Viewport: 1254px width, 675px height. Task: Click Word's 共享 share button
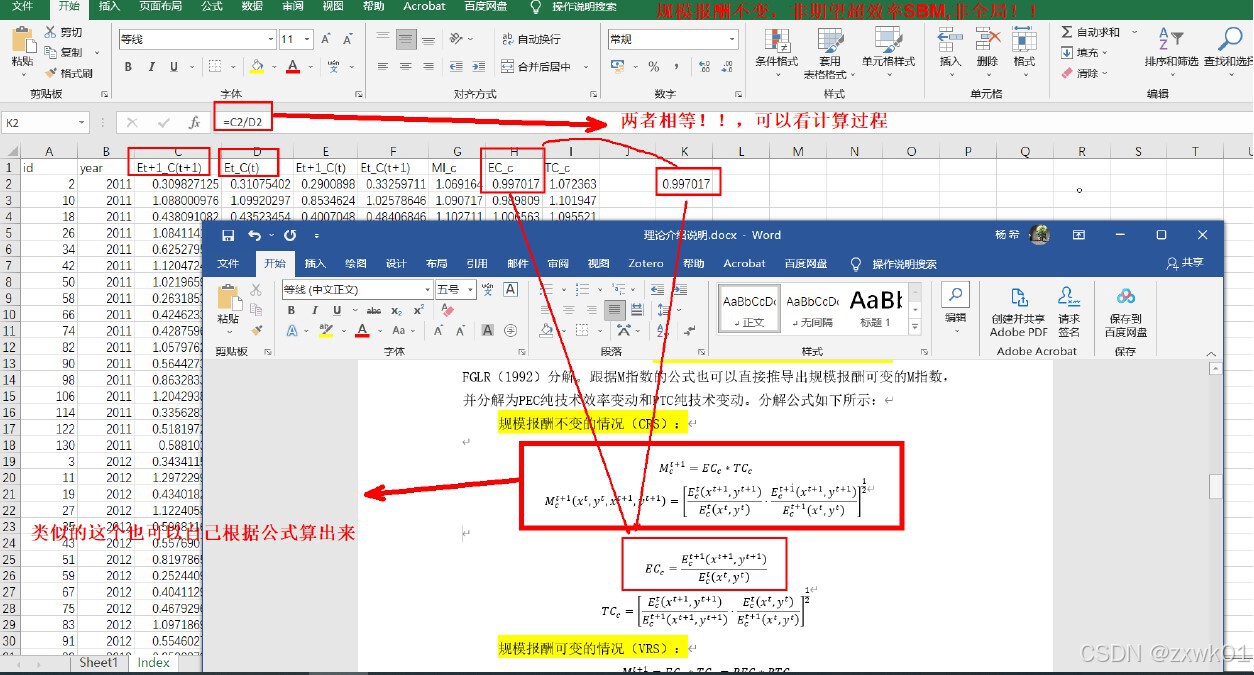click(x=1185, y=263)
